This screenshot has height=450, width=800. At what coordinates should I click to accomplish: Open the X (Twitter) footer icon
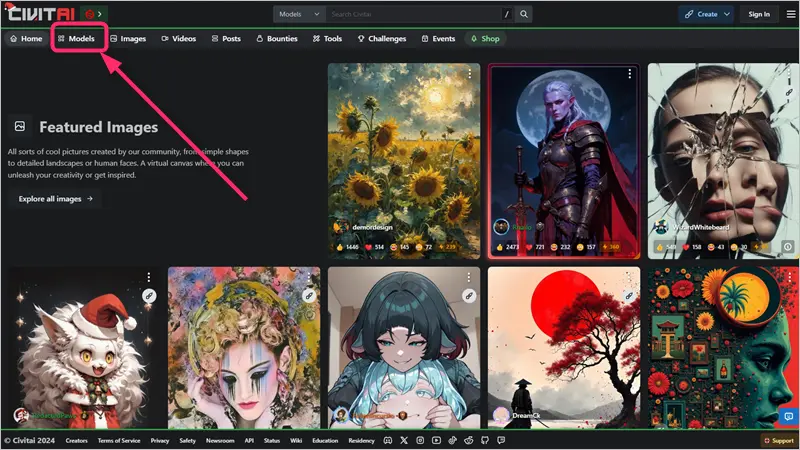coord(404,440)
